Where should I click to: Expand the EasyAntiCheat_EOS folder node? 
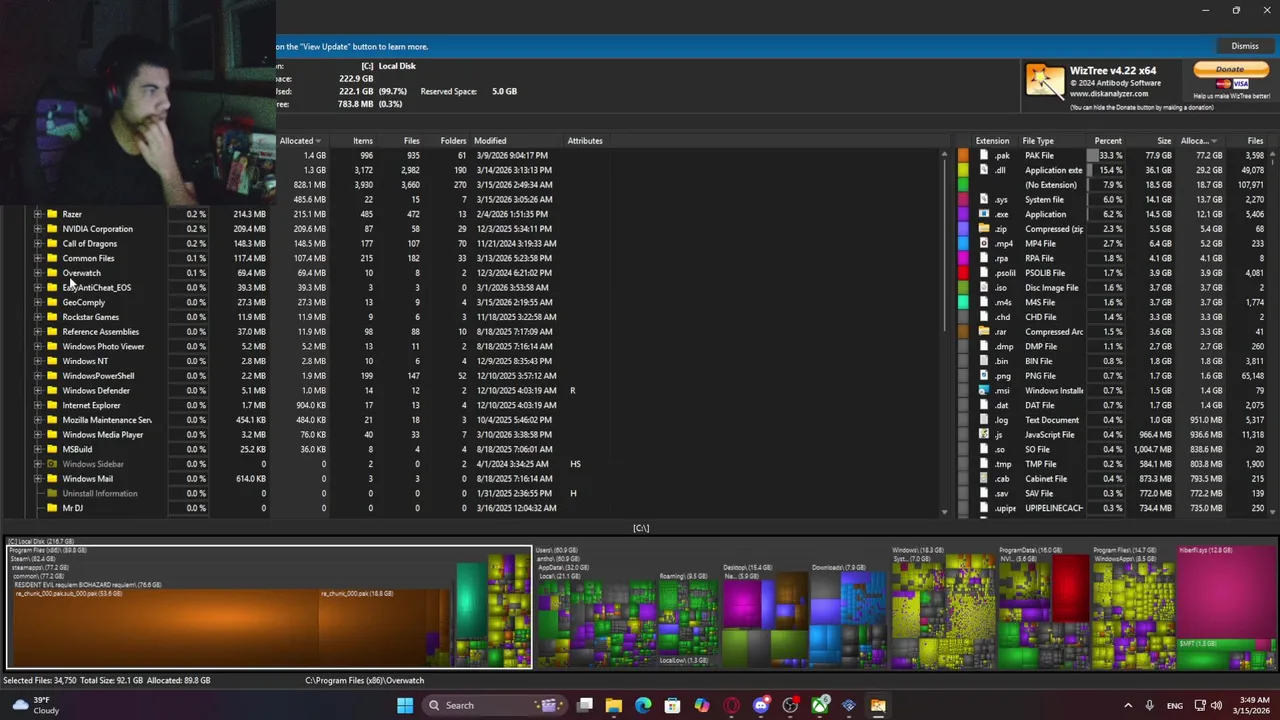tap(38, 287)
